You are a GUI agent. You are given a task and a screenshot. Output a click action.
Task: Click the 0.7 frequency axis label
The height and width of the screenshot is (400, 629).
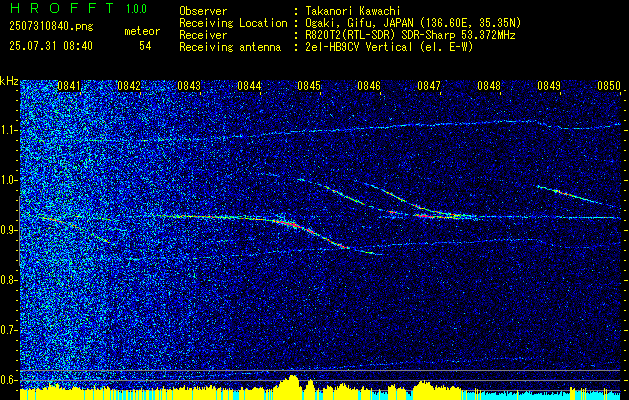(8, 330)
